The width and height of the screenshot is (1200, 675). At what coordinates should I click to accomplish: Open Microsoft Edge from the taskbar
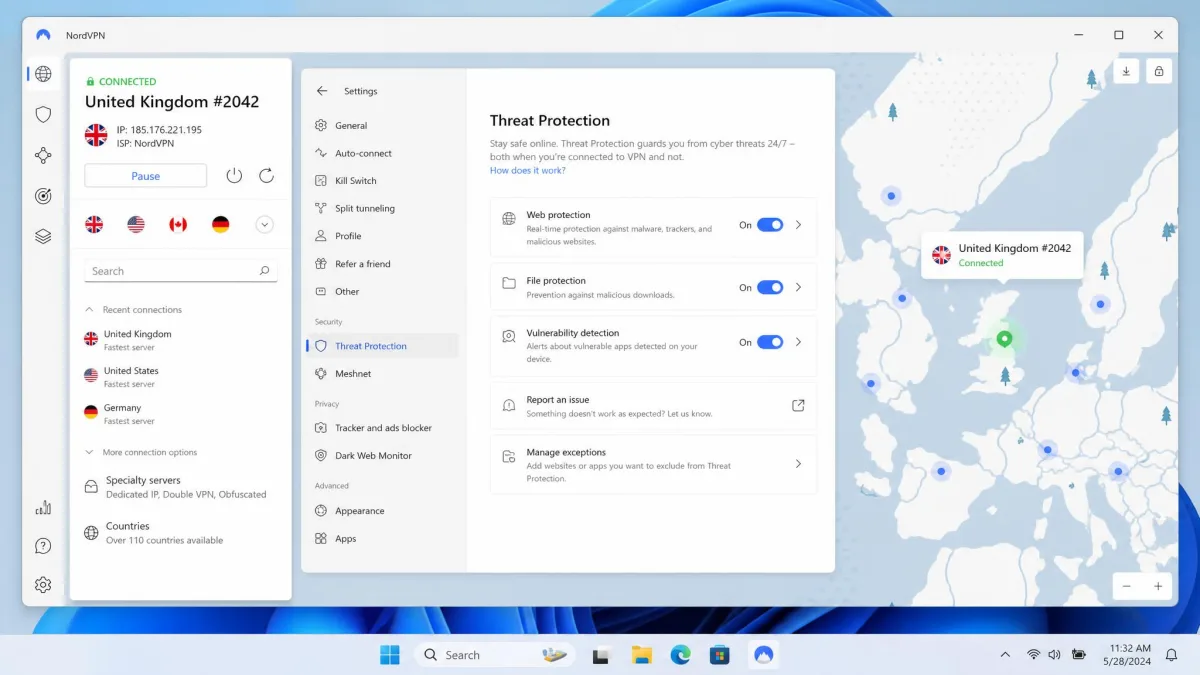pyautogui.click(x=680, y=655)
